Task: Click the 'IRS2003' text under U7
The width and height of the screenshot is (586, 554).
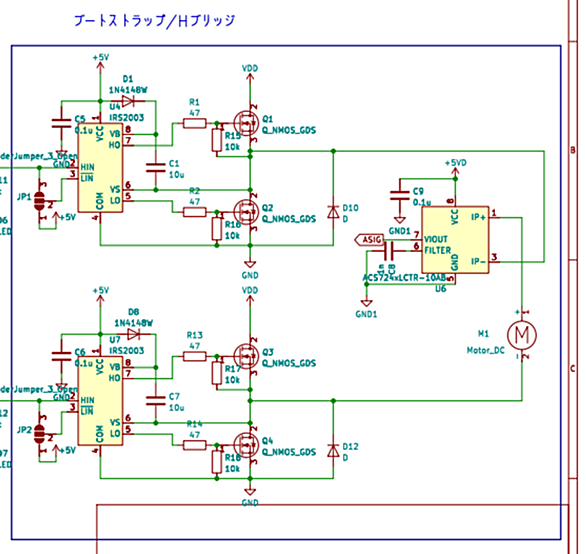Action: (x=127, y=351)
